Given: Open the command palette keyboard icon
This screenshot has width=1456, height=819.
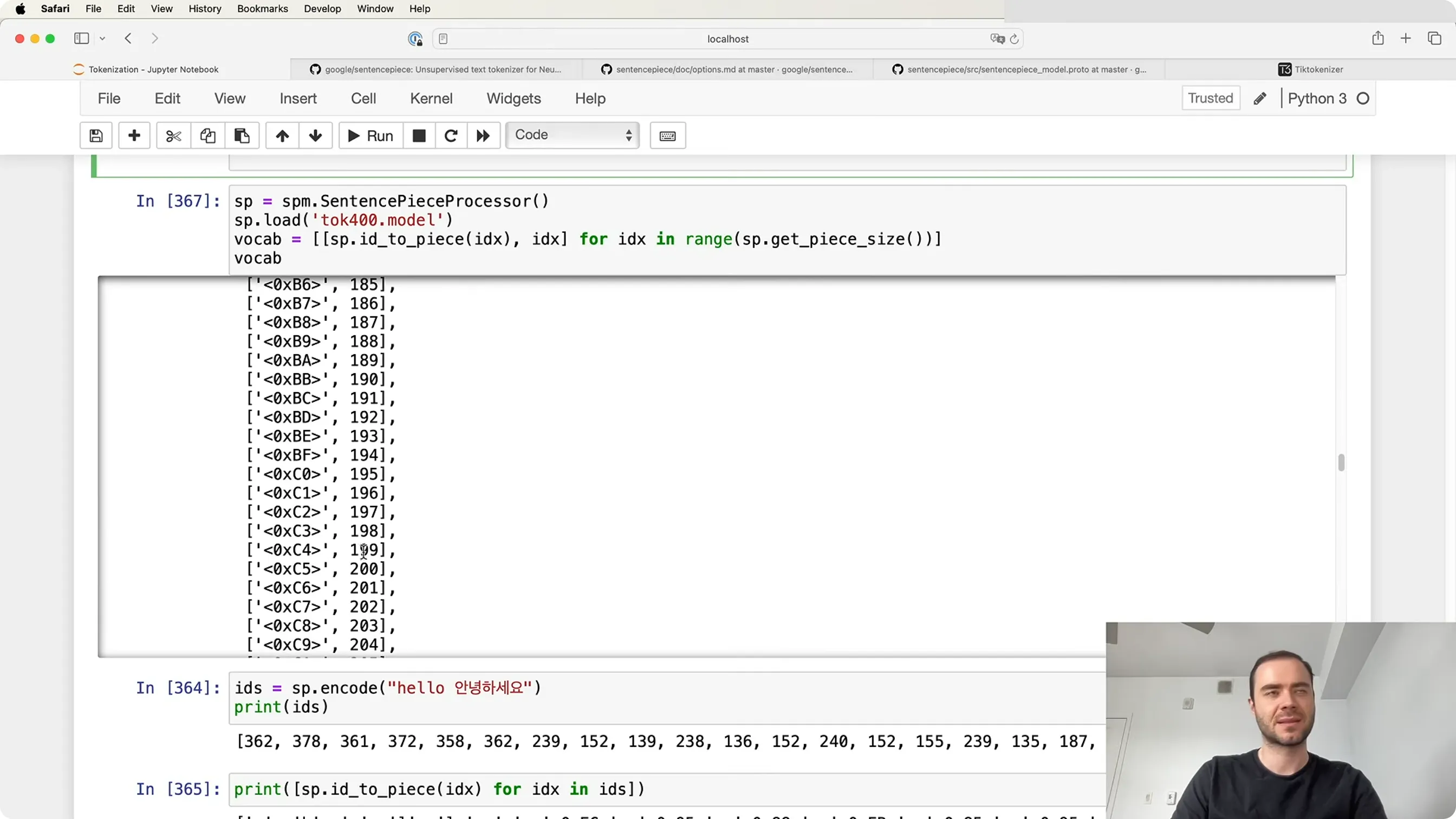Looking at the screenshot, I should pyautogui.click(x=667, y=135).
